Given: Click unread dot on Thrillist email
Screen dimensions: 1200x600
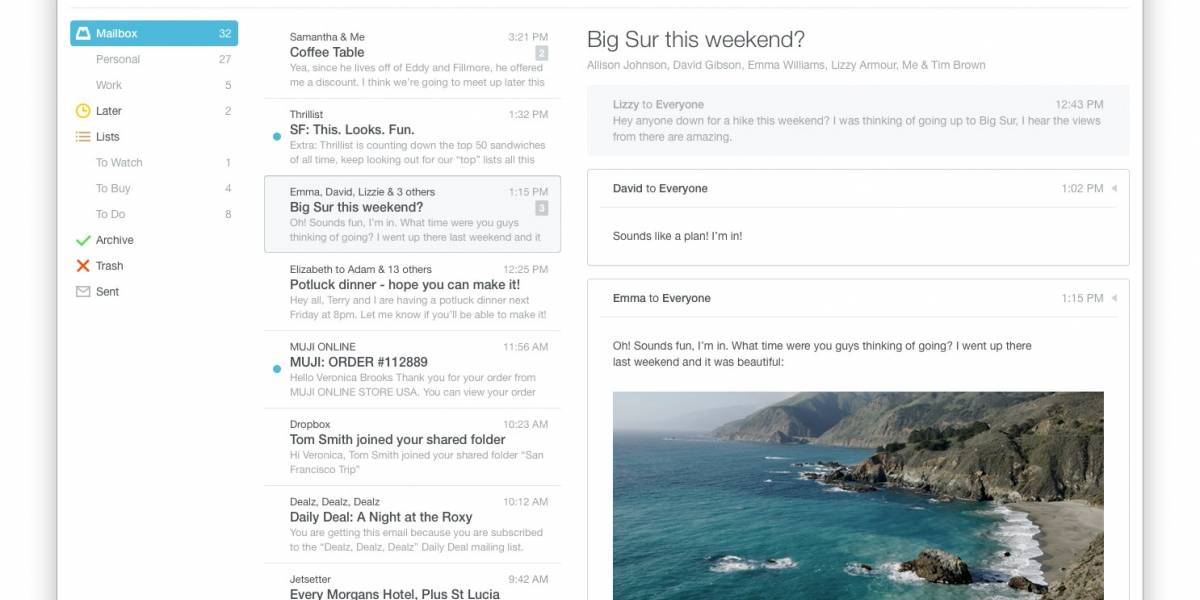Looking at the screenshot, I should point(277,136).
